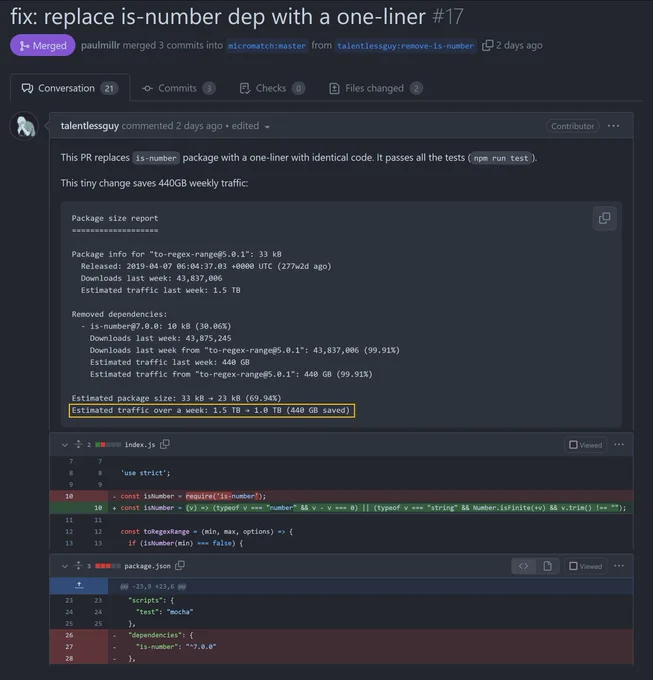Copy the index.js file path

(x=165, y=444)
